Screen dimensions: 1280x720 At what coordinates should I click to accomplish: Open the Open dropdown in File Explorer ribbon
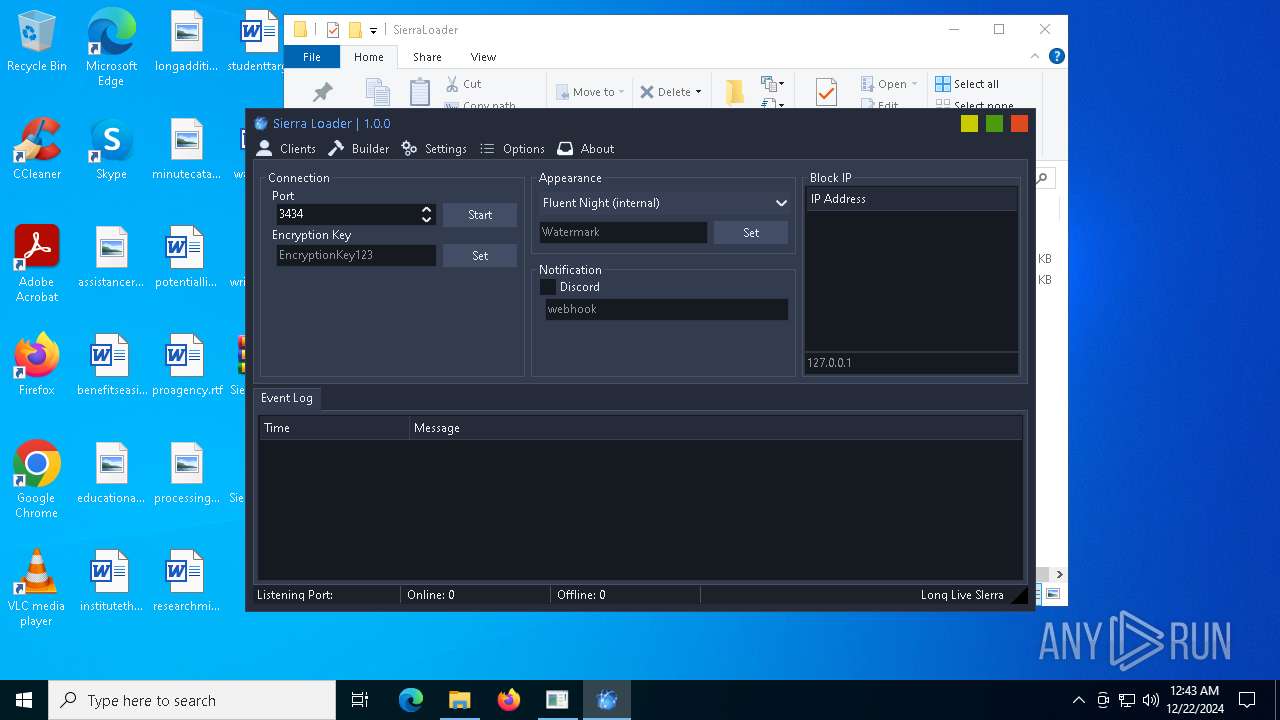coord(889,84)
